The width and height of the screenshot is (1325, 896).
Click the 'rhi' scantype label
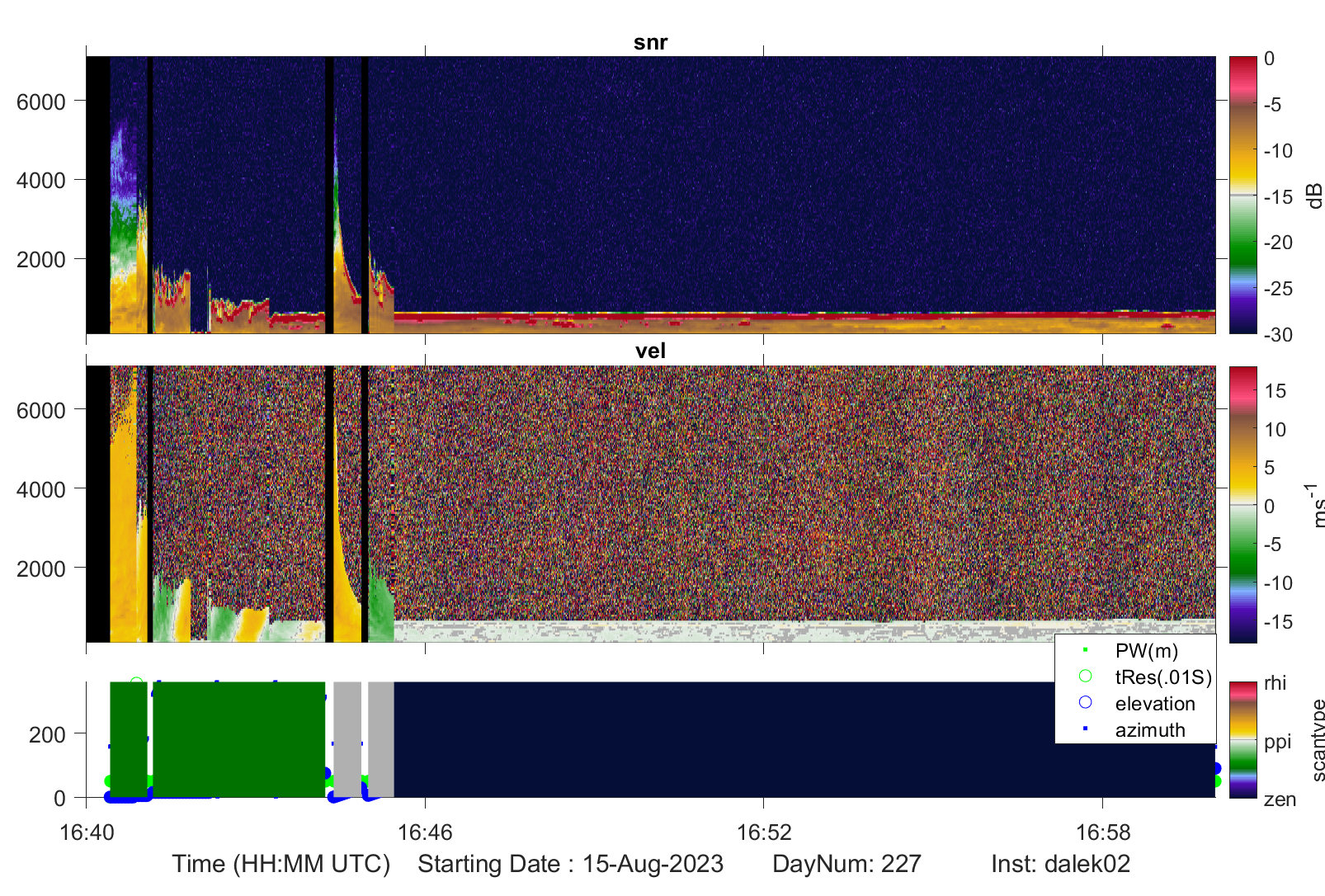[x=1275, y=683]
